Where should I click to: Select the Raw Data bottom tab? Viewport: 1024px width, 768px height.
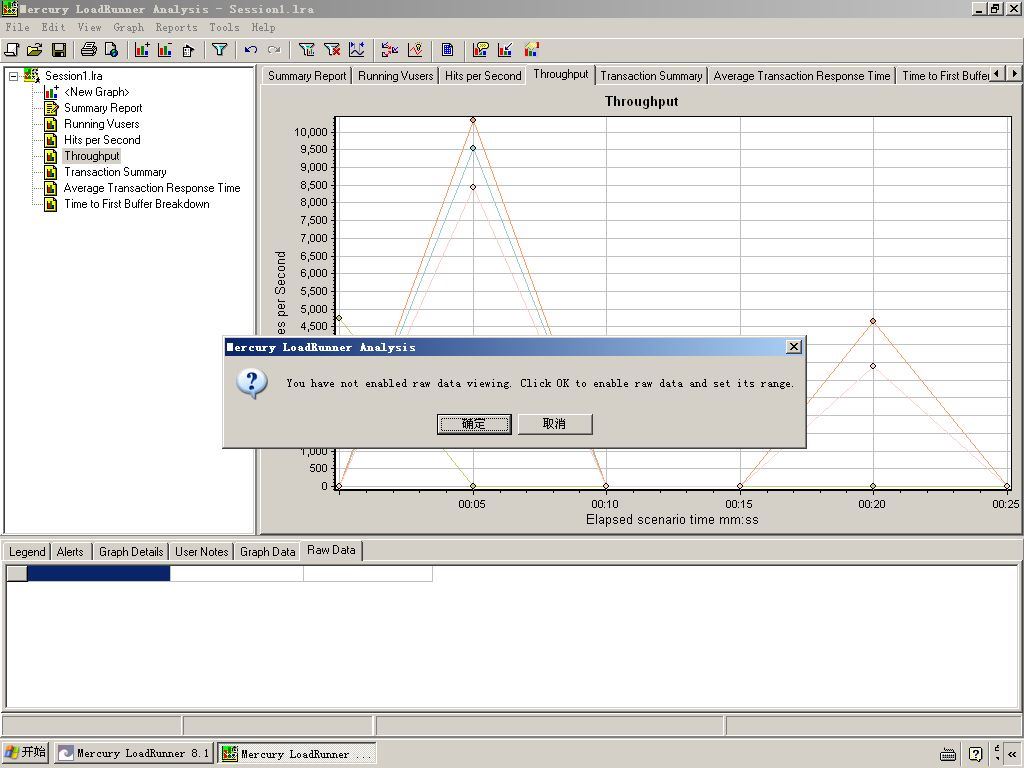tap(331, 551)
